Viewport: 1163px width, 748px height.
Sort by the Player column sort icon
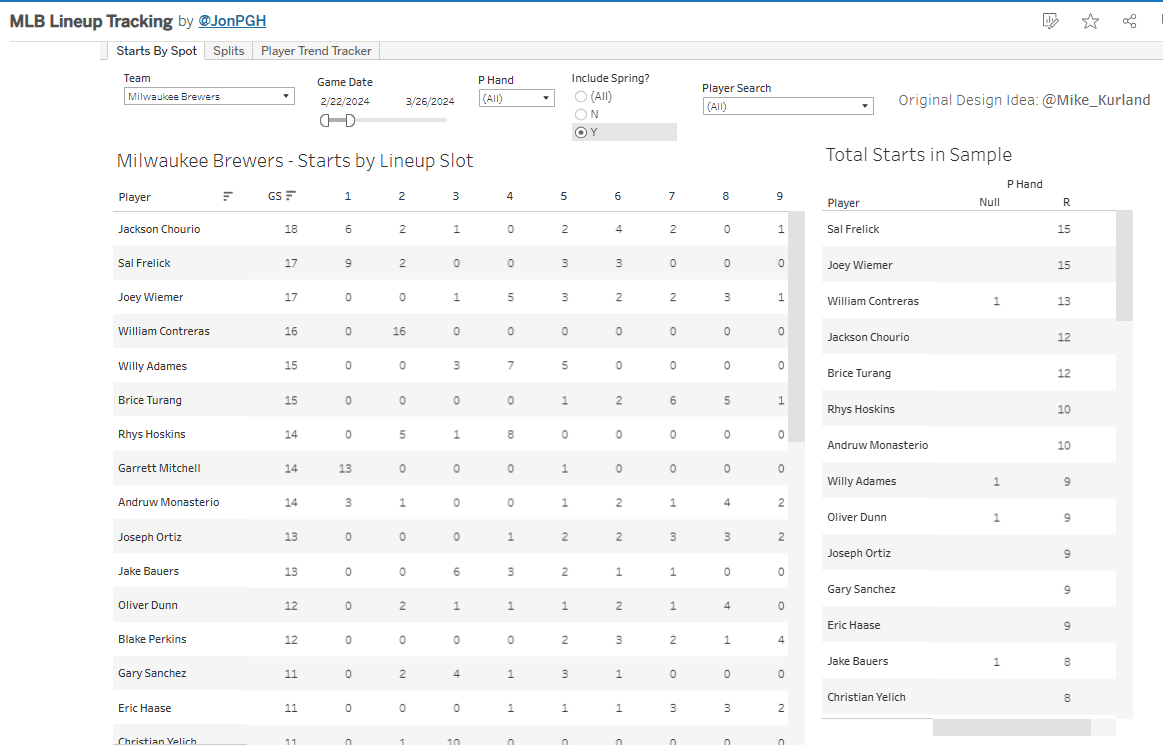[x=228, y=197]
